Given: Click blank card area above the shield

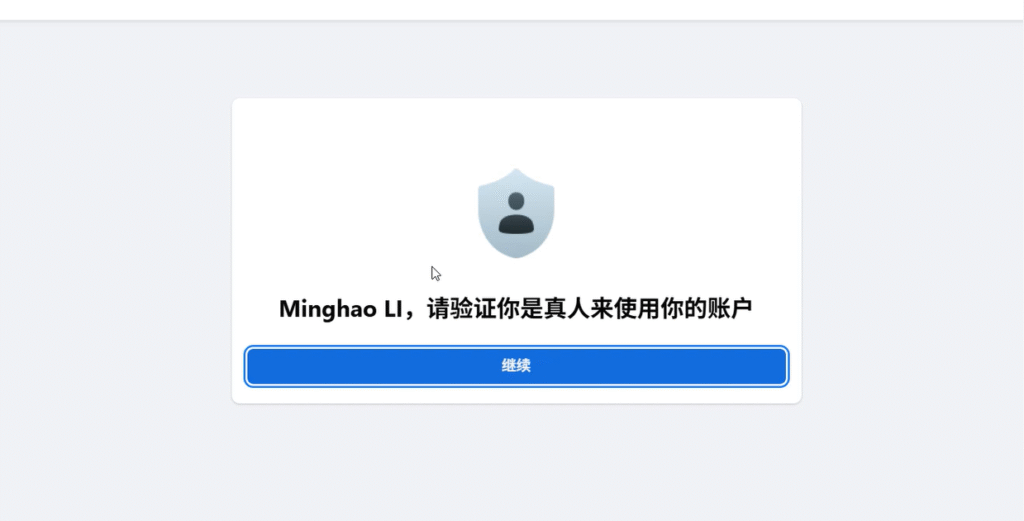Looking at the screenshot, I should pyautogui.click(x=516, y=133).
